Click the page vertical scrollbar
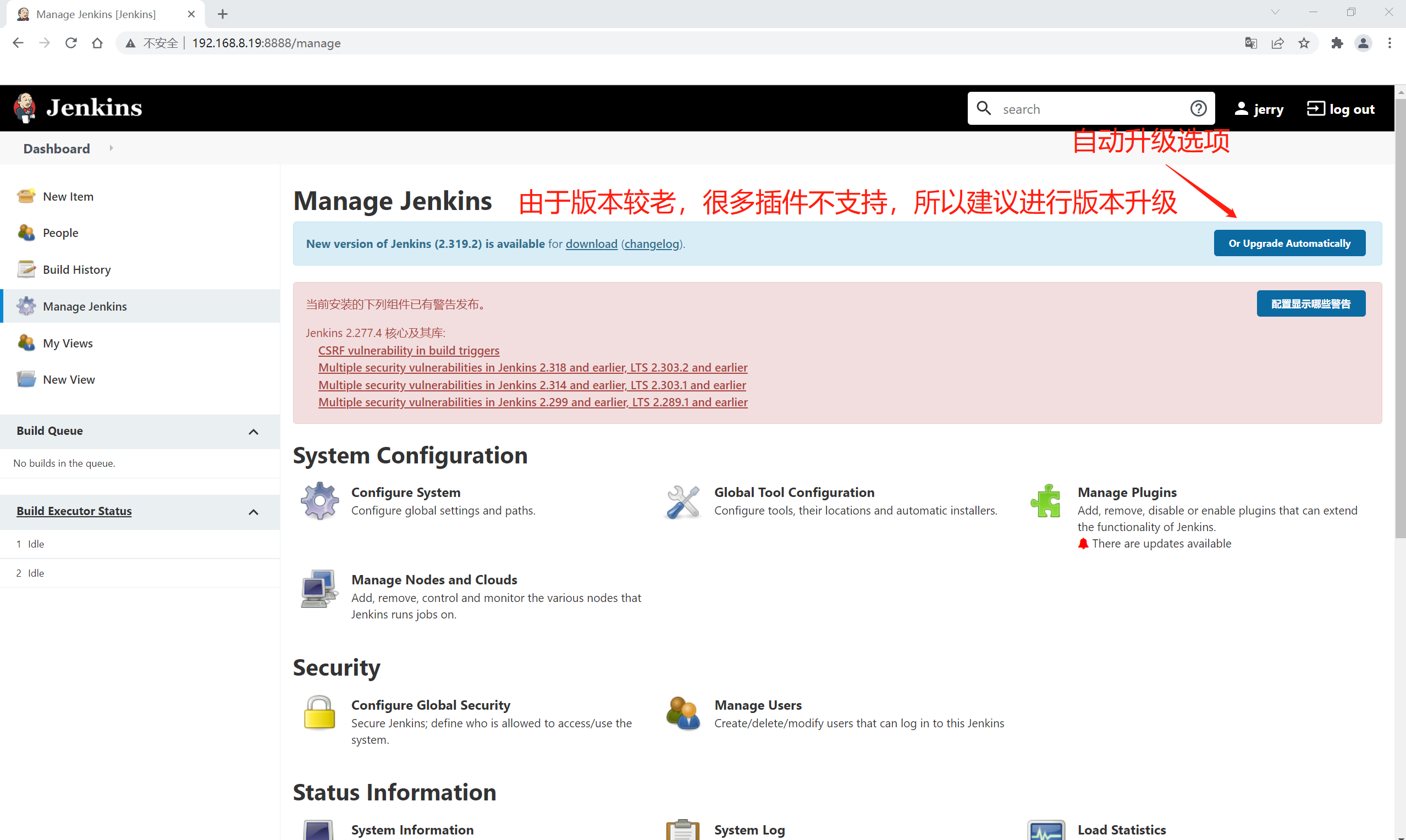The height and width of the screenshot is (840, 1406). [1400, 317]
